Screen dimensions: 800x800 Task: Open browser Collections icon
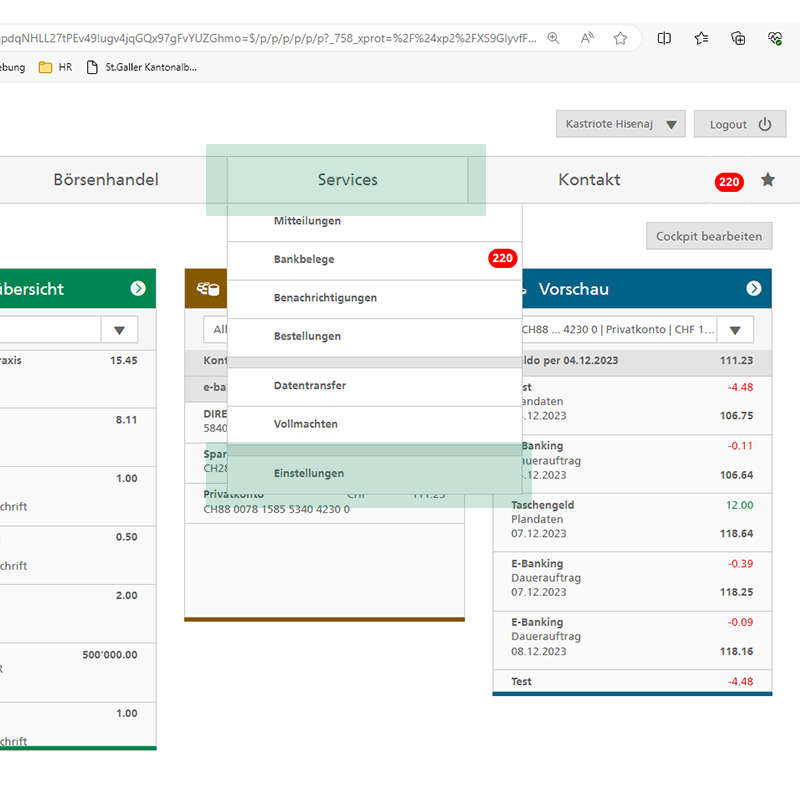(x=738, y=38)
